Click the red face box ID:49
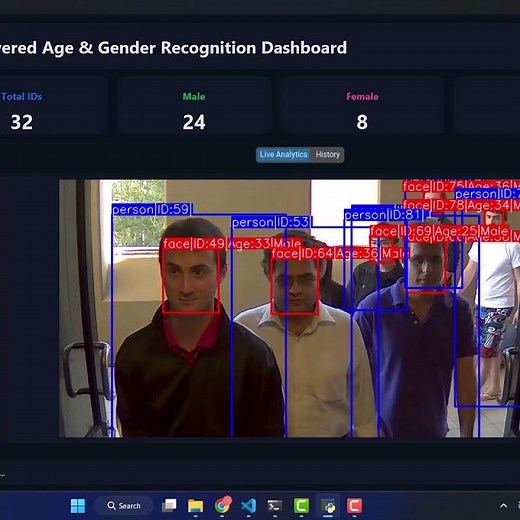 coord(191,281)
